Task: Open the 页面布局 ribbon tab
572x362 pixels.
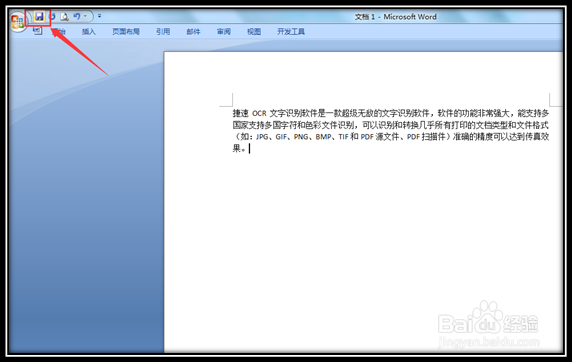Action: click(126, 32)
